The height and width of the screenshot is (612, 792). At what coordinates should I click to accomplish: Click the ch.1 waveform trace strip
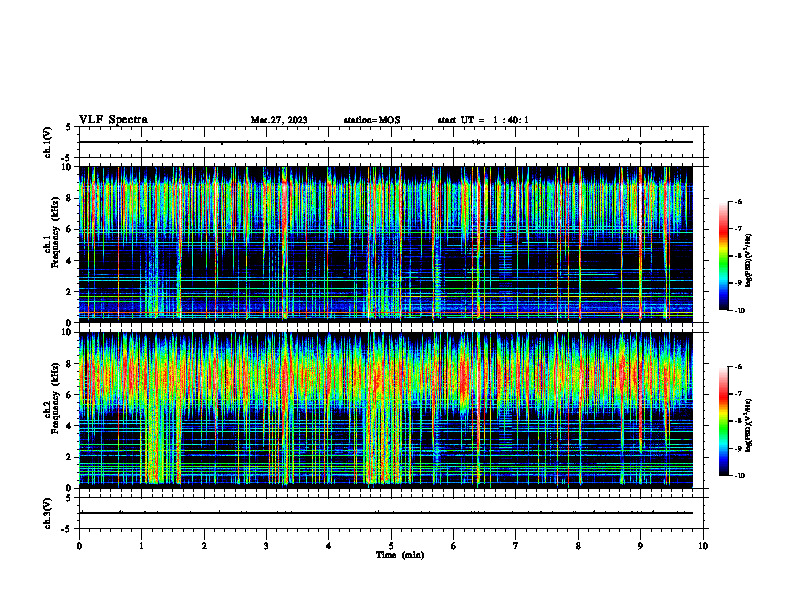[386, 142]
